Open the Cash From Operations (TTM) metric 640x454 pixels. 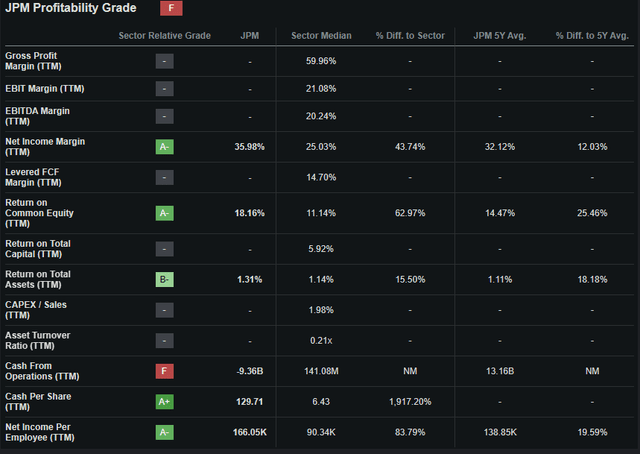pyautogui.click(x=42, y=371)
